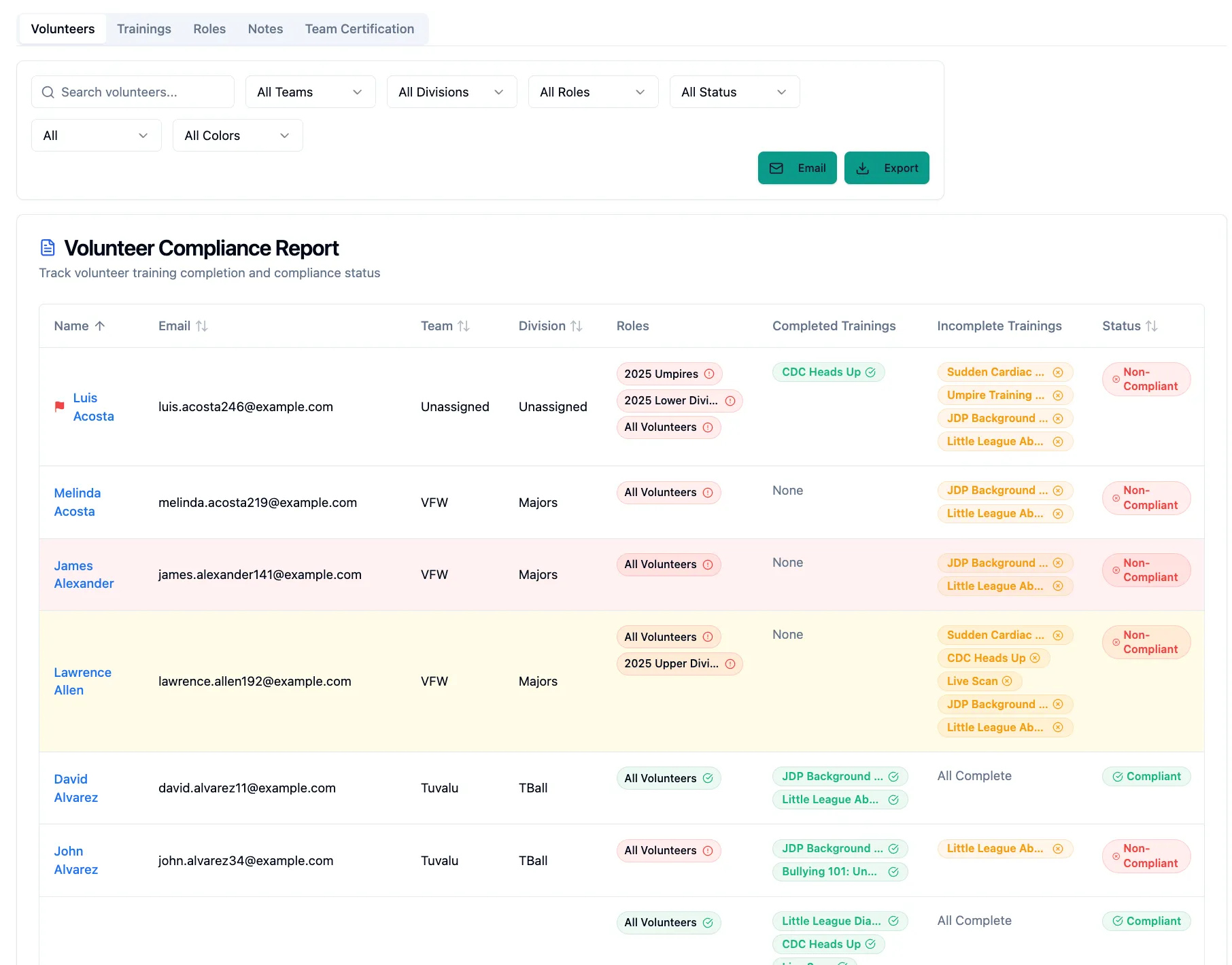Sort by Email using the sort icon
Viewport: 1232px width, 965px height.
tap(202, 326)
